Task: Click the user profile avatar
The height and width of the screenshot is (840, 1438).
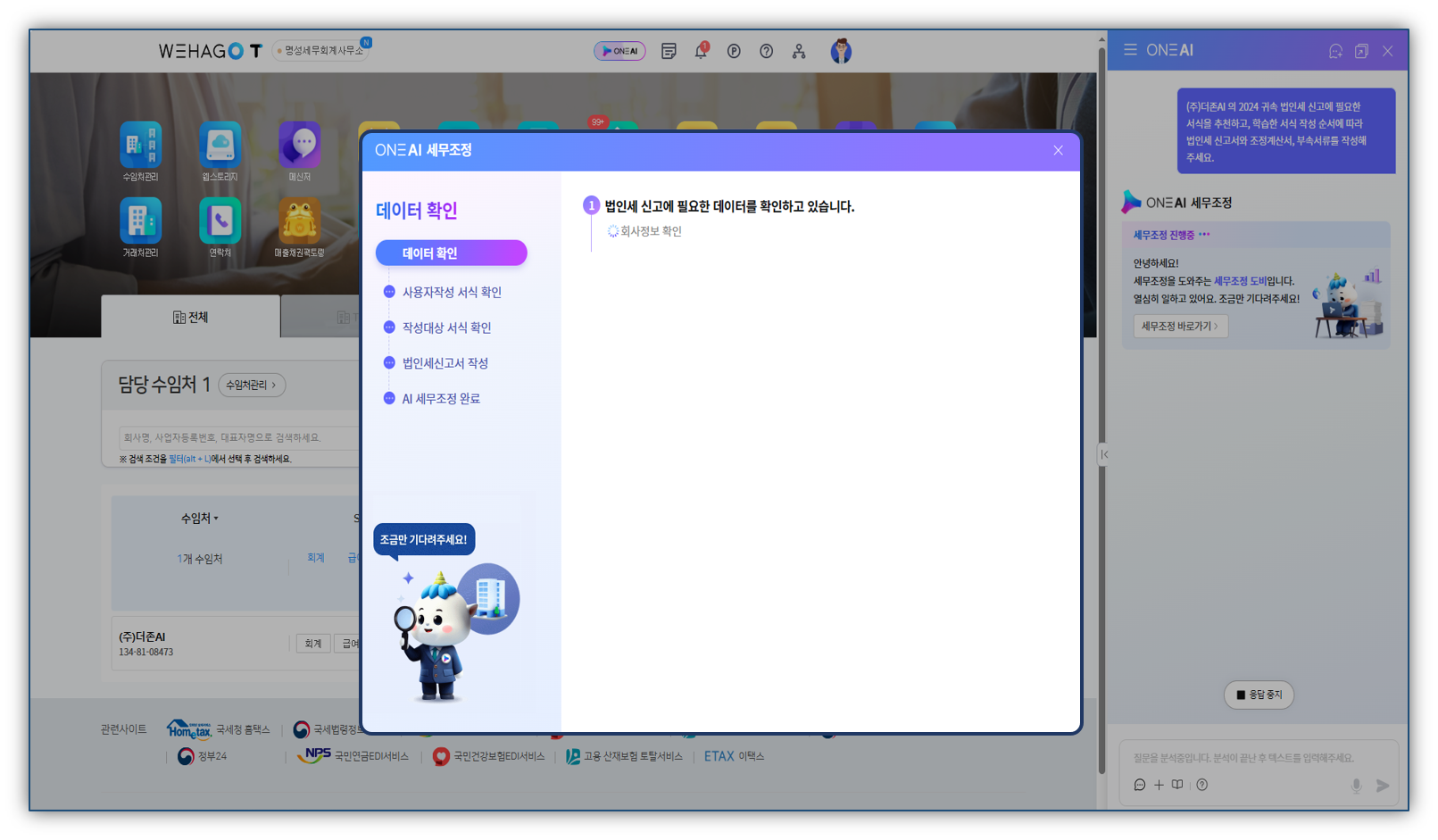Action: pyautogui.click(x=840, y=52)
